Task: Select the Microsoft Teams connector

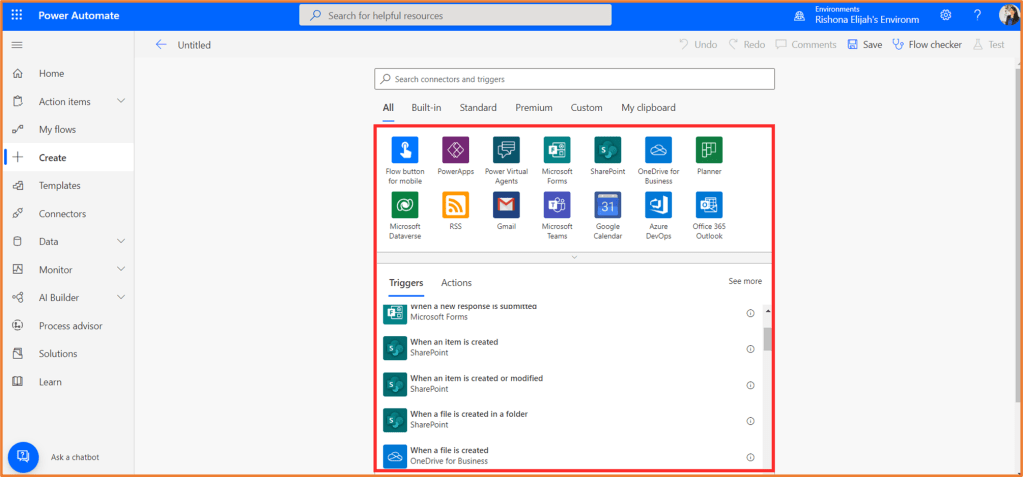Action: click(557, 205)
